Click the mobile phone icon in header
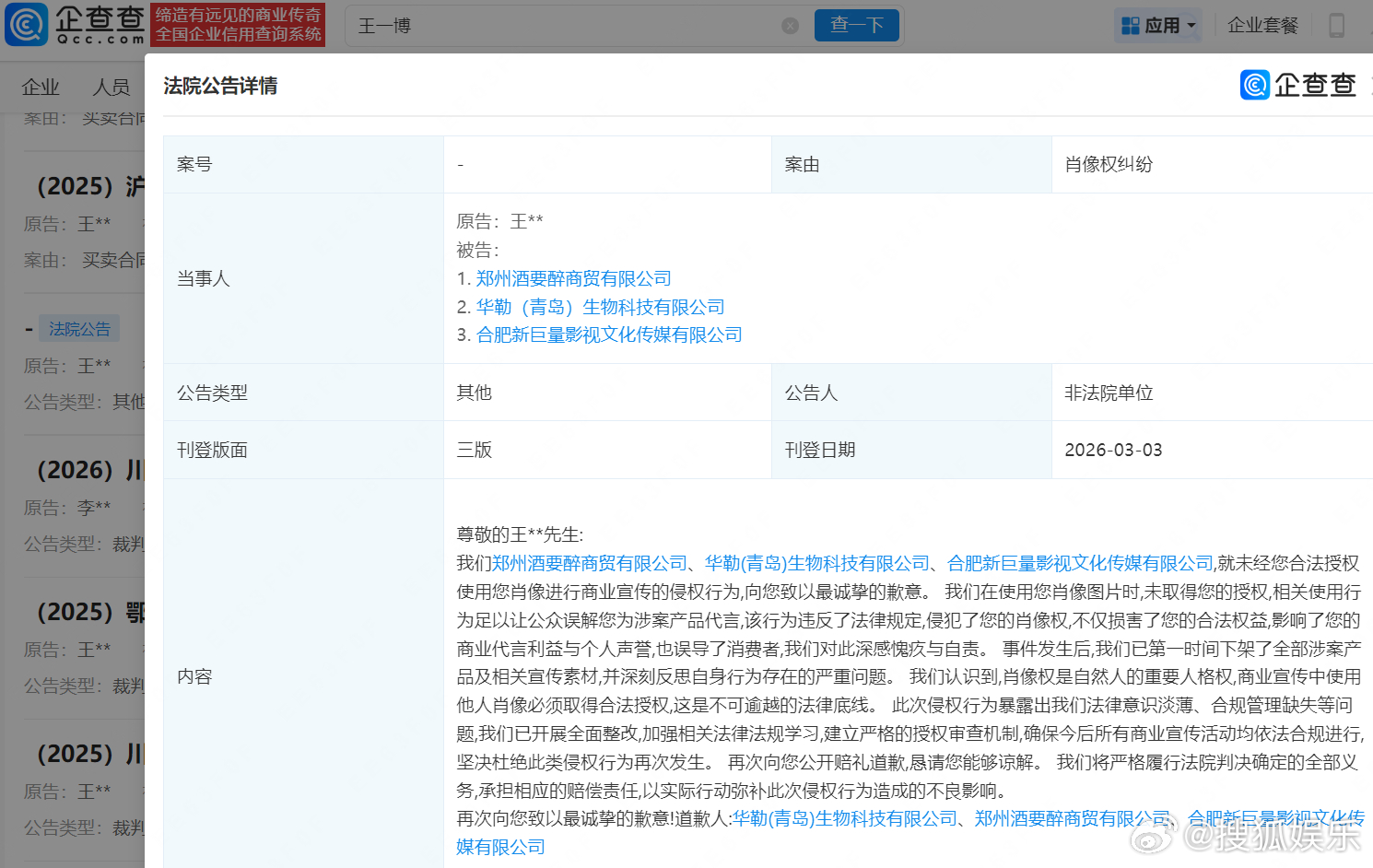Screen dimensions: 1373x868 coord(1336,26)
